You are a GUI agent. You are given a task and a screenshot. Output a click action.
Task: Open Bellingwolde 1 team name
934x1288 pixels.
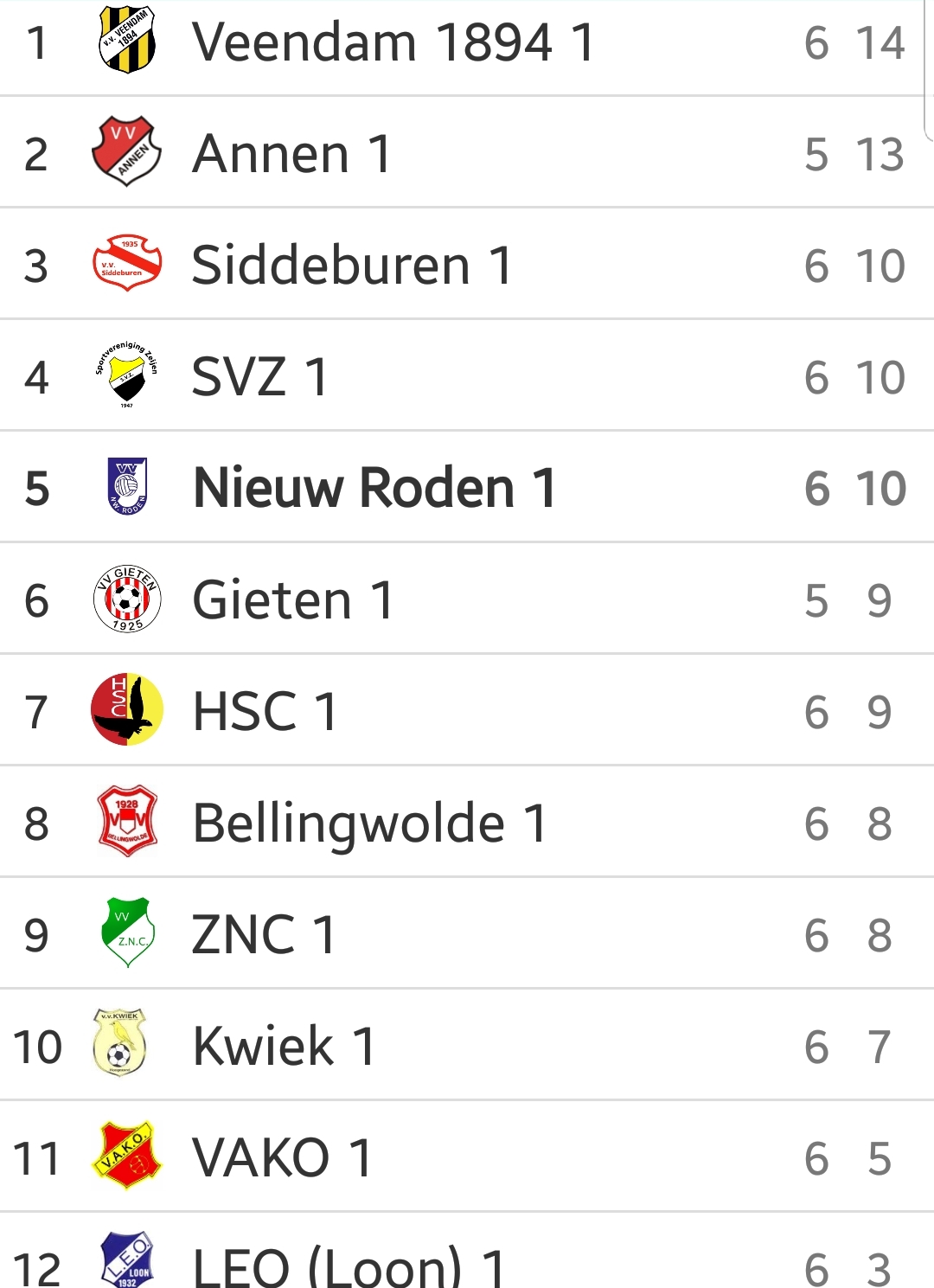(369, 823)
